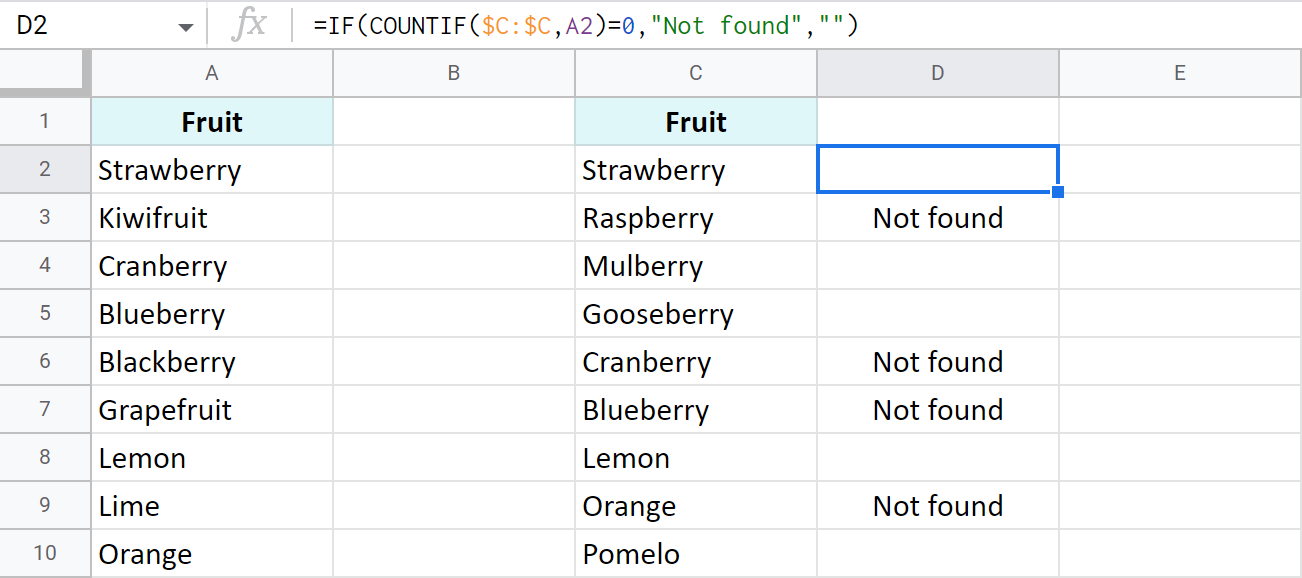The image size is (1302, 578).
Task: Select row 5 header
Action: (45, 314)
